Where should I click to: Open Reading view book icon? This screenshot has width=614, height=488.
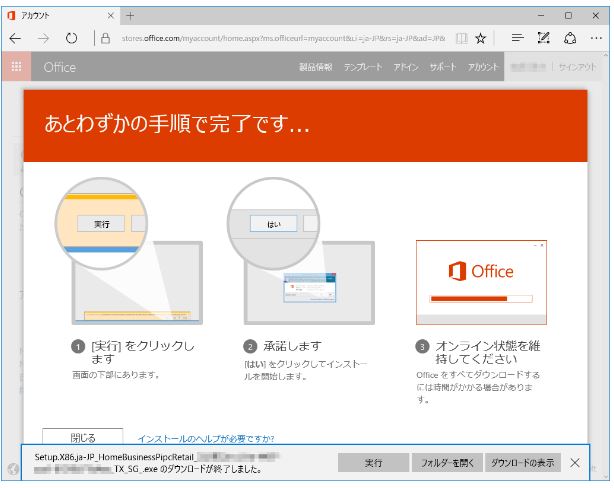tap(462, 38)
